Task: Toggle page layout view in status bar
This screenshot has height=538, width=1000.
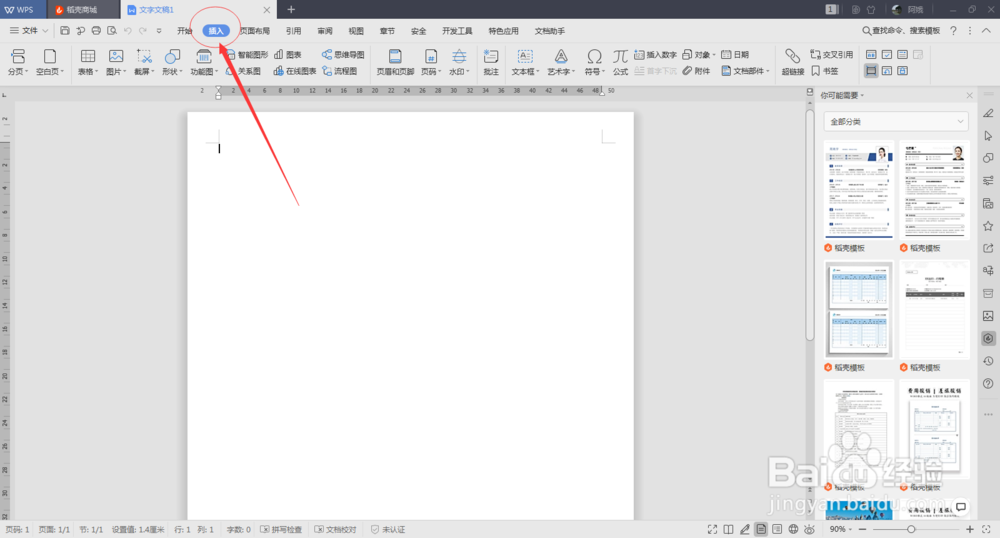Action: click(x=761, y=529)
